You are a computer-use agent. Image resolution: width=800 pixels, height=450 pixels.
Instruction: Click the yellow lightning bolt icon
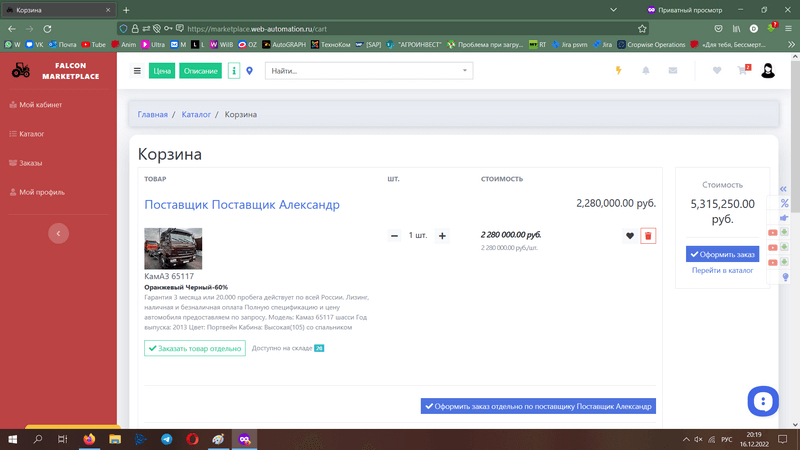point(618,70)
